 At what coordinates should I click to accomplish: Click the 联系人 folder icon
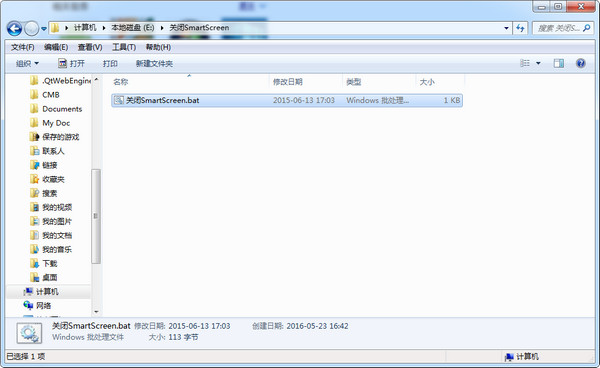(x=34, y=151)
